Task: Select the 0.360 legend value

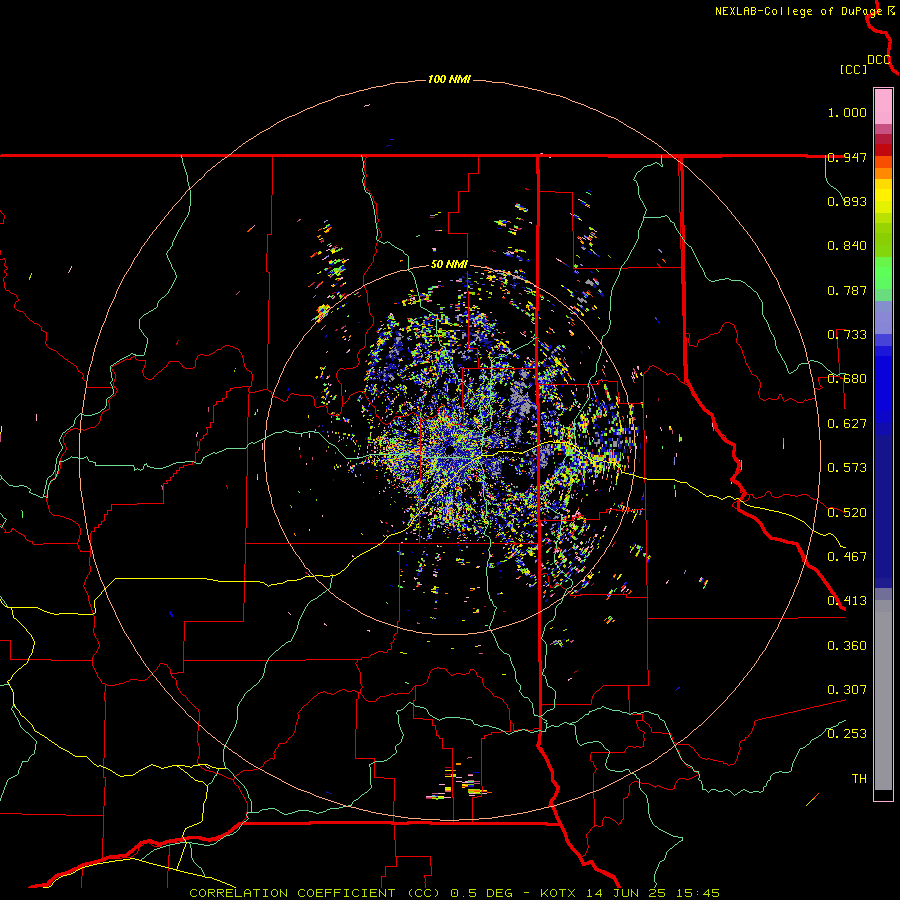Action: 847,646
